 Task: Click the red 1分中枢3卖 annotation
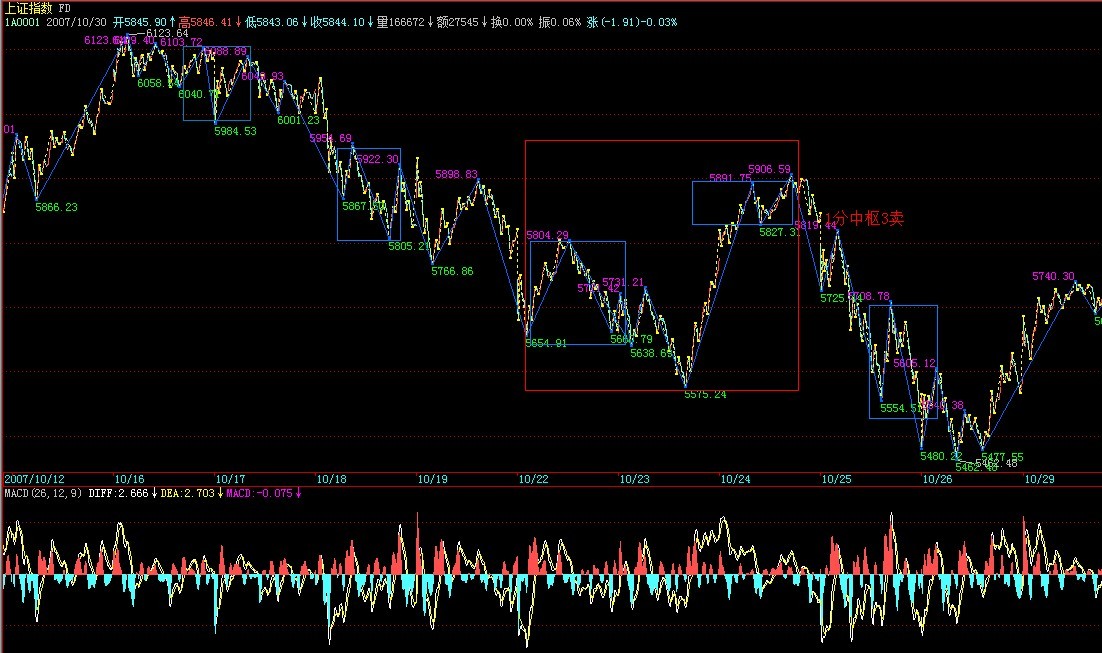coord(864,219)
